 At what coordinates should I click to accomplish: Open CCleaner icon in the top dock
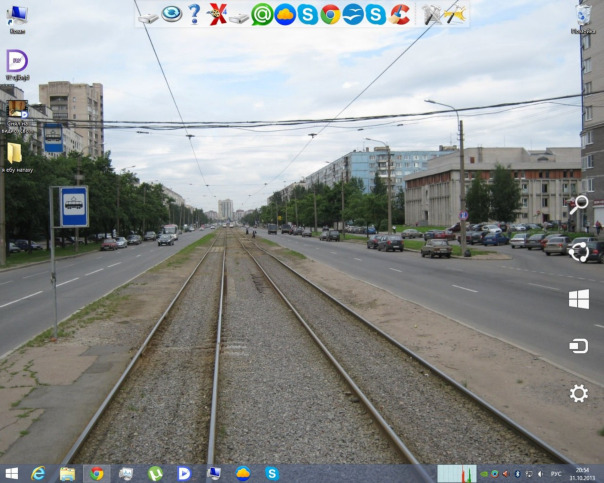[400, 14]
